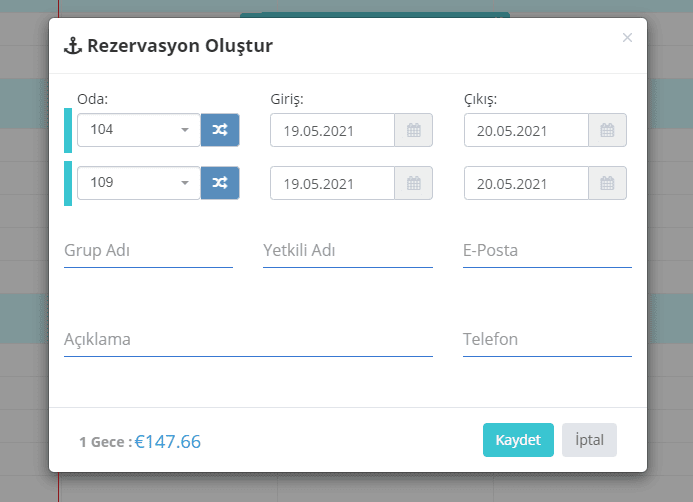The image size is (693, 502).
Task: Click the anchor icon in dialog title
Action: (73, 46)
